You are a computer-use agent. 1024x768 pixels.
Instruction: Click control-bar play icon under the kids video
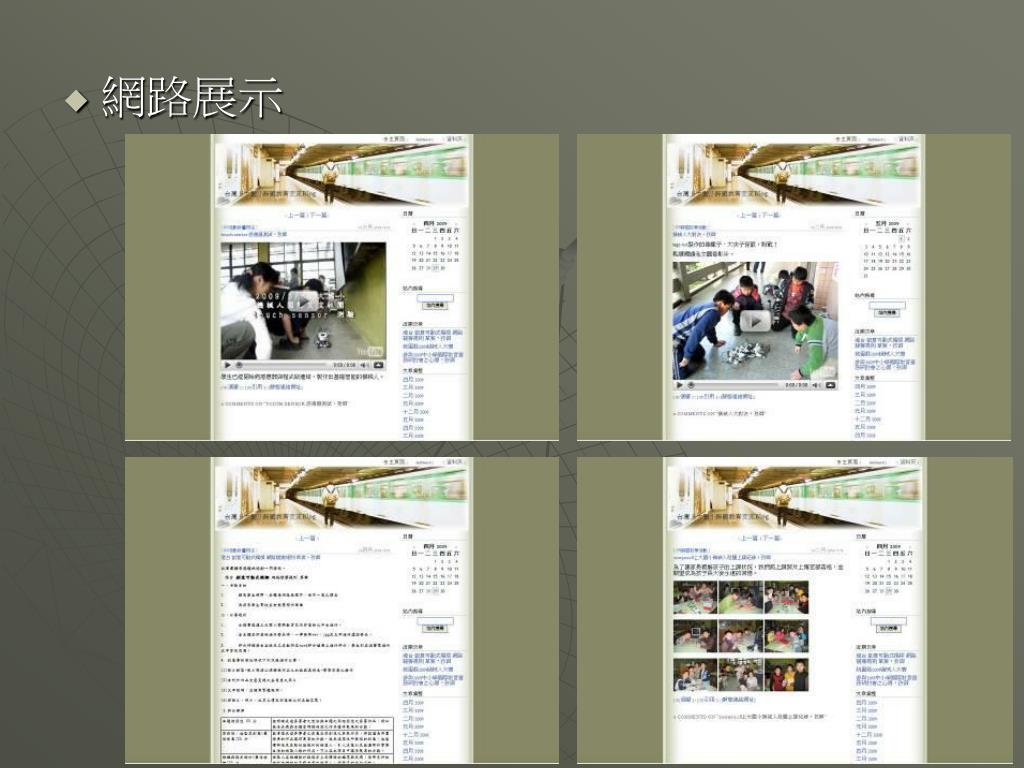pos(679,385)
